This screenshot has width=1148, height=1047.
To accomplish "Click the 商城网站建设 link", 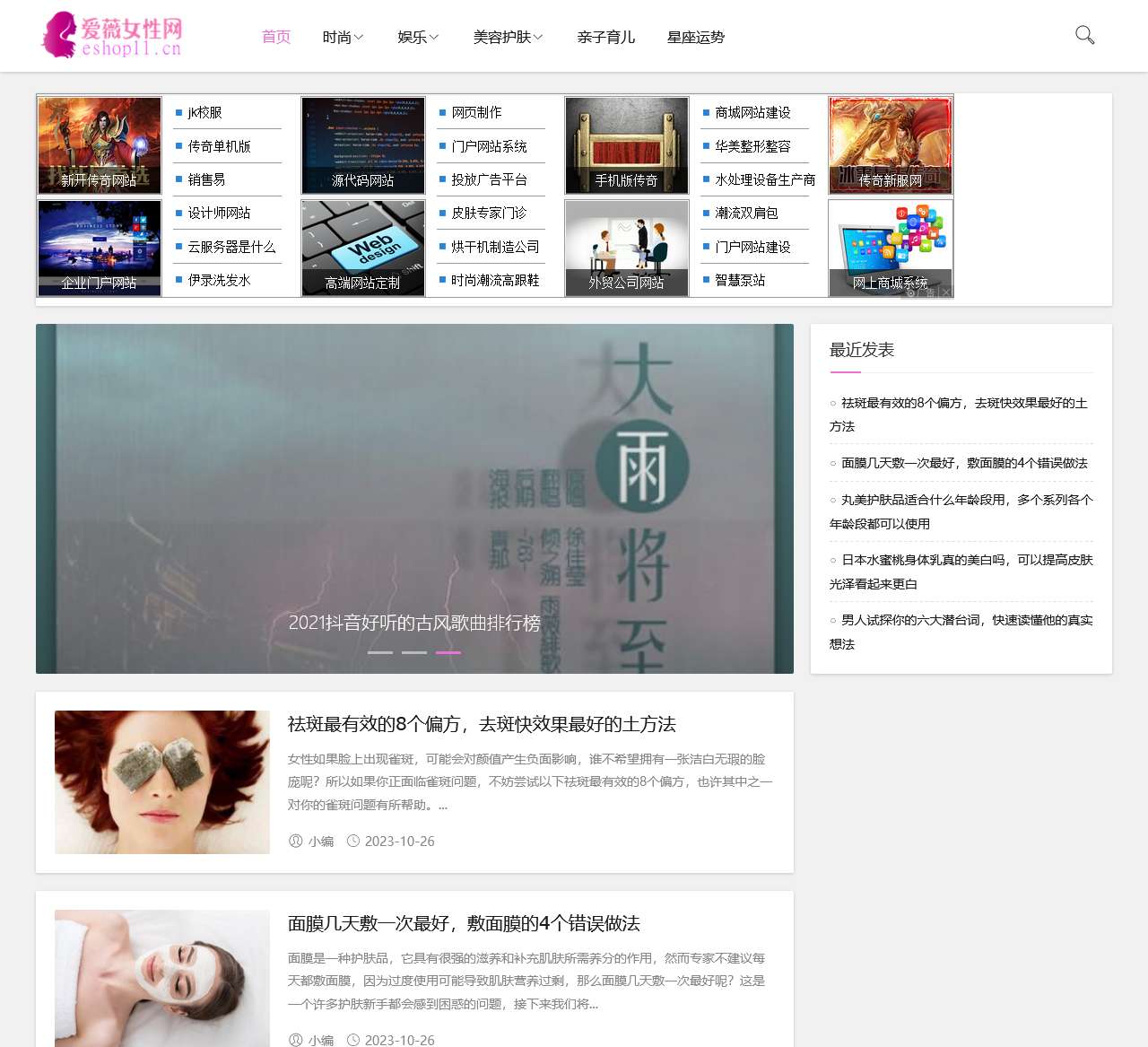I will [752, 112].
